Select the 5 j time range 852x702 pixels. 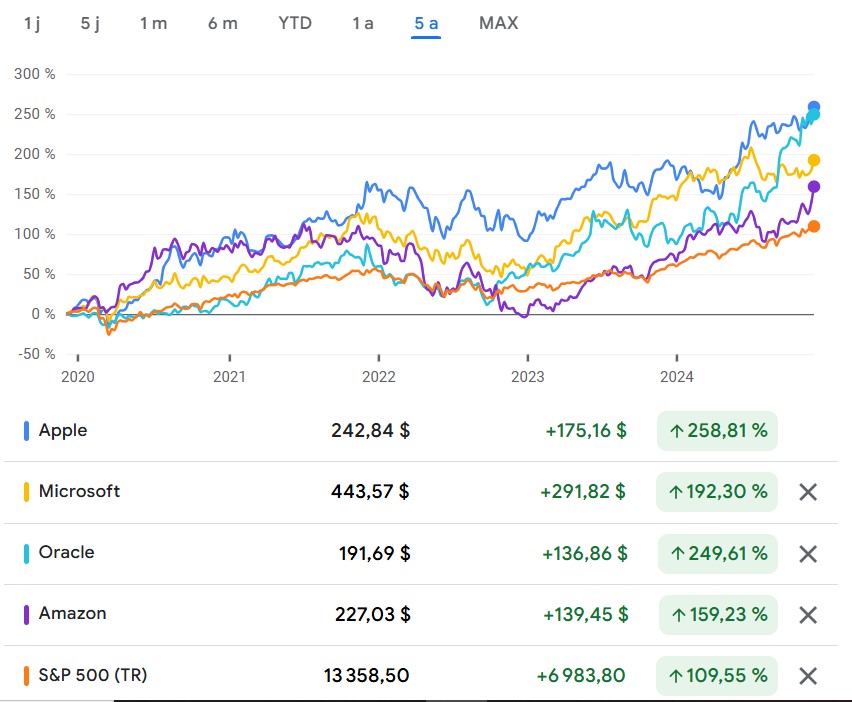90,23
